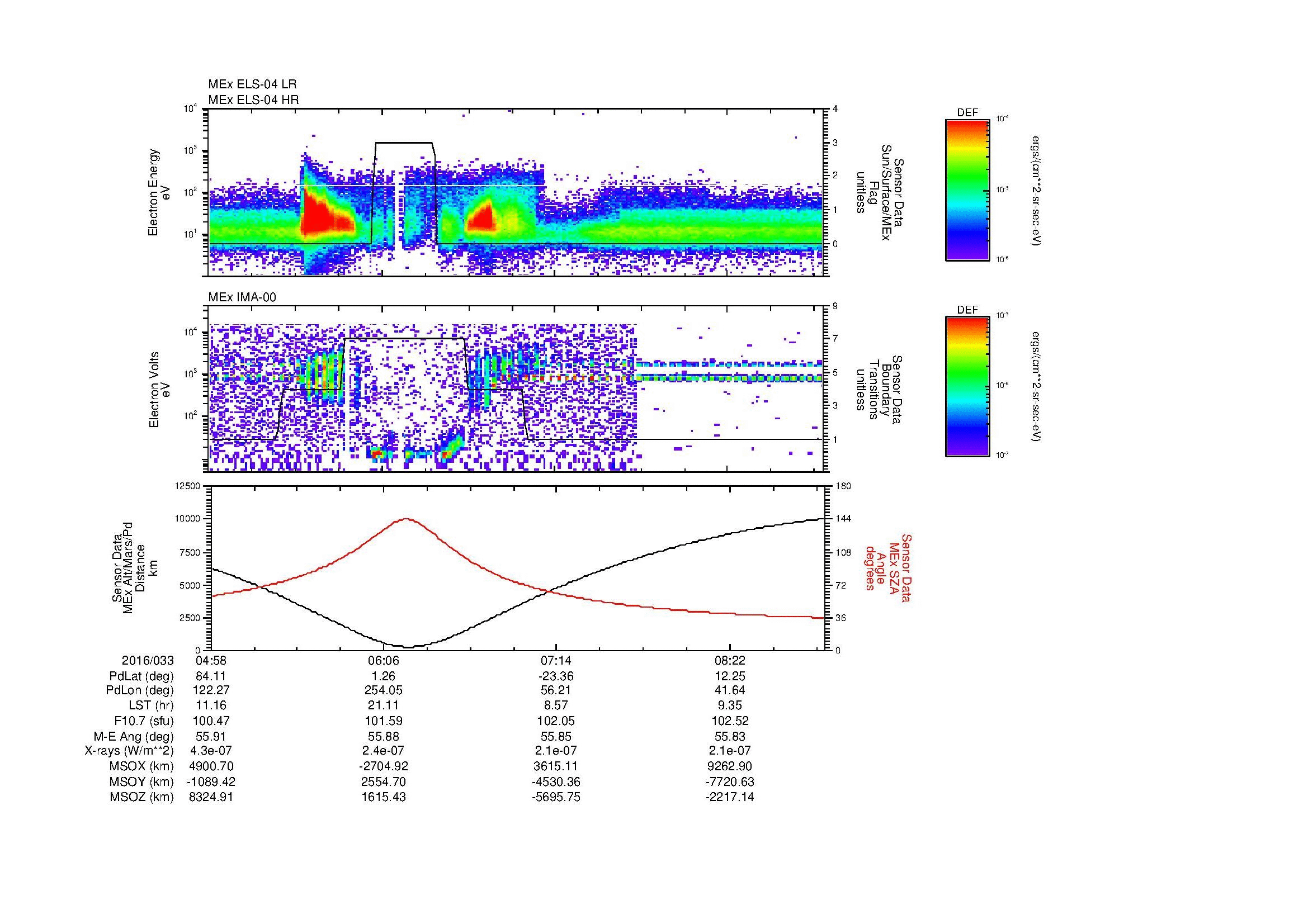Click the M-E Ang value 55.91
Image resolution: width=1308 pixels, height=924 pixels.
coord(211,736)
